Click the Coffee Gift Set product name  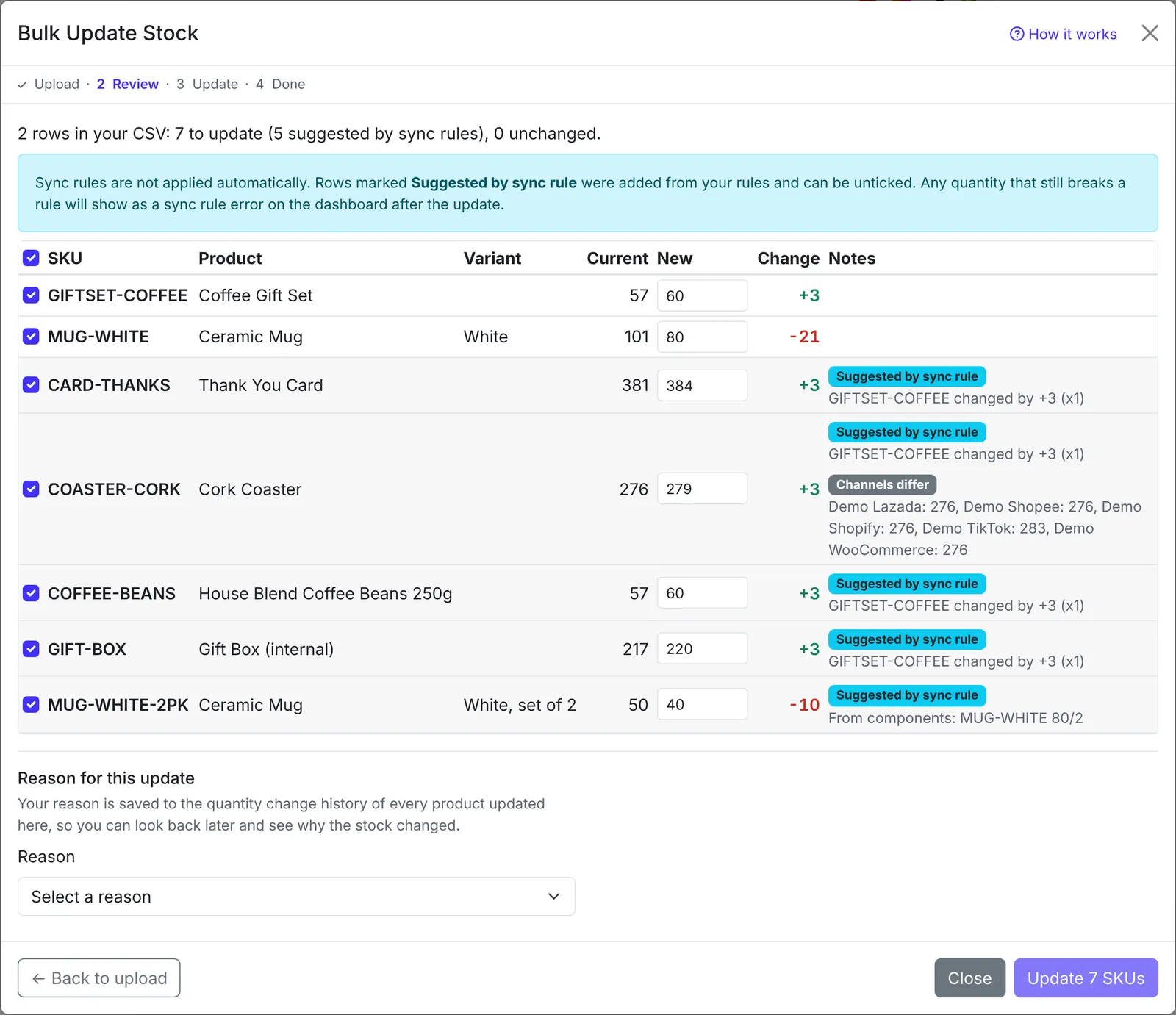click(x=256, y=295)
